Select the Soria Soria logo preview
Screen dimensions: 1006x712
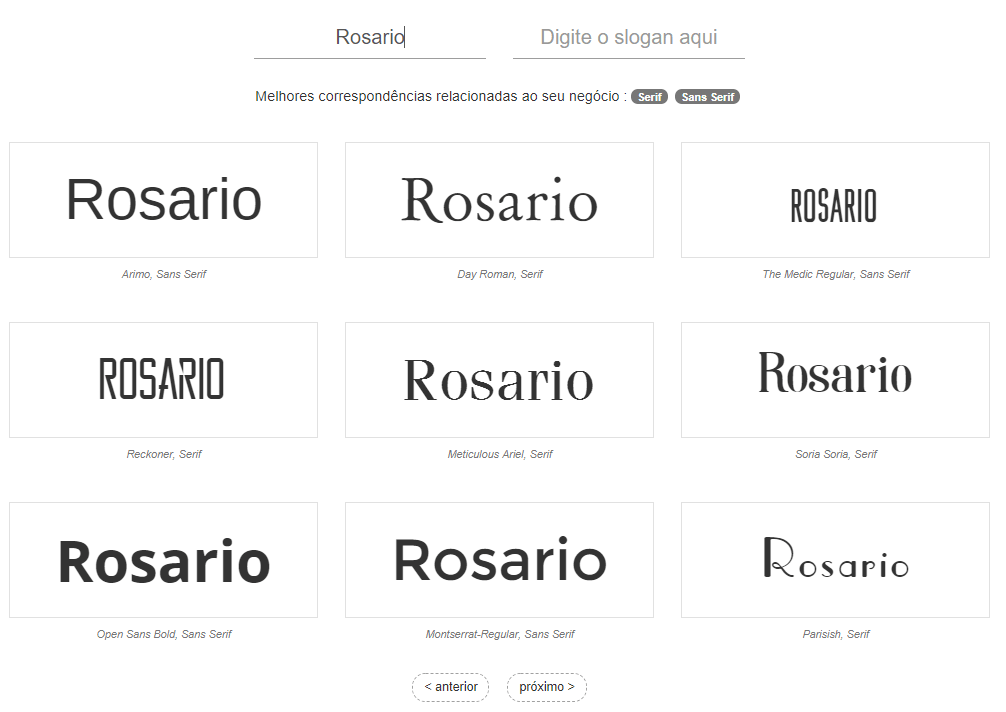[x=835, y=380]
